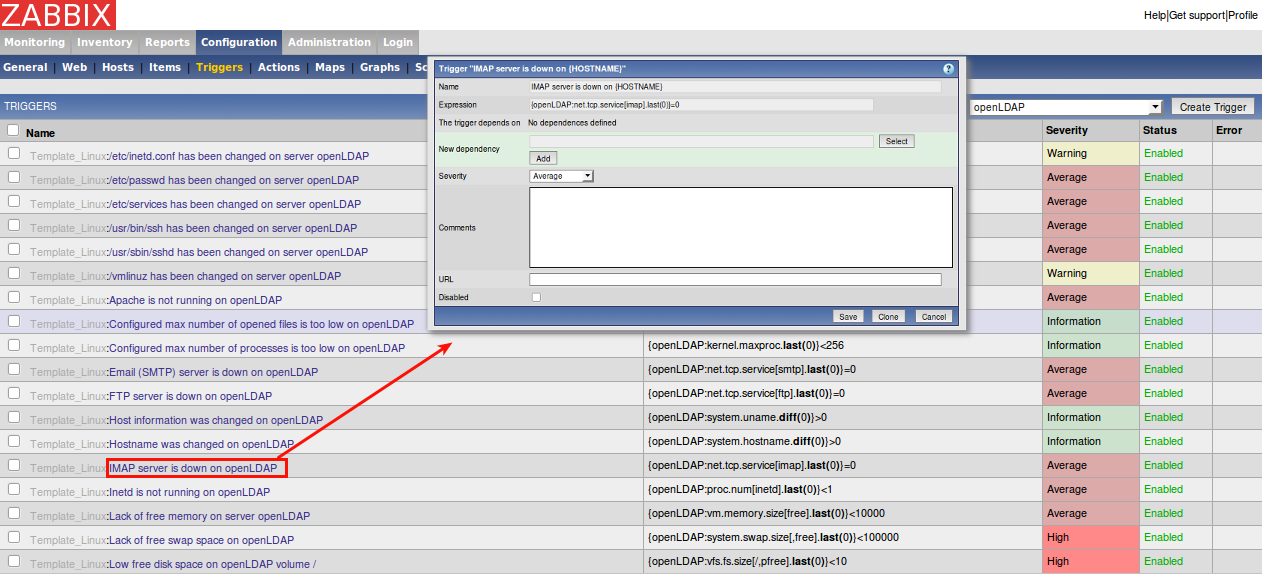Toggle the select-all checkbox beside Name header
1262x574 pixels.
coord(13,131)
